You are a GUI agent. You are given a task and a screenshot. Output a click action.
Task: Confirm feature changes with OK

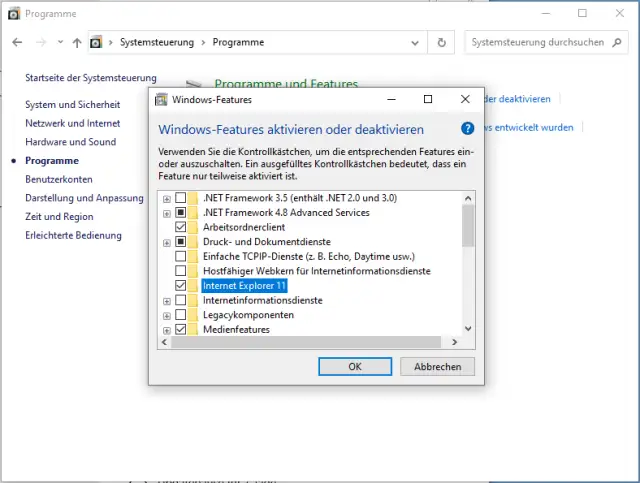click(x=355, y=366)
